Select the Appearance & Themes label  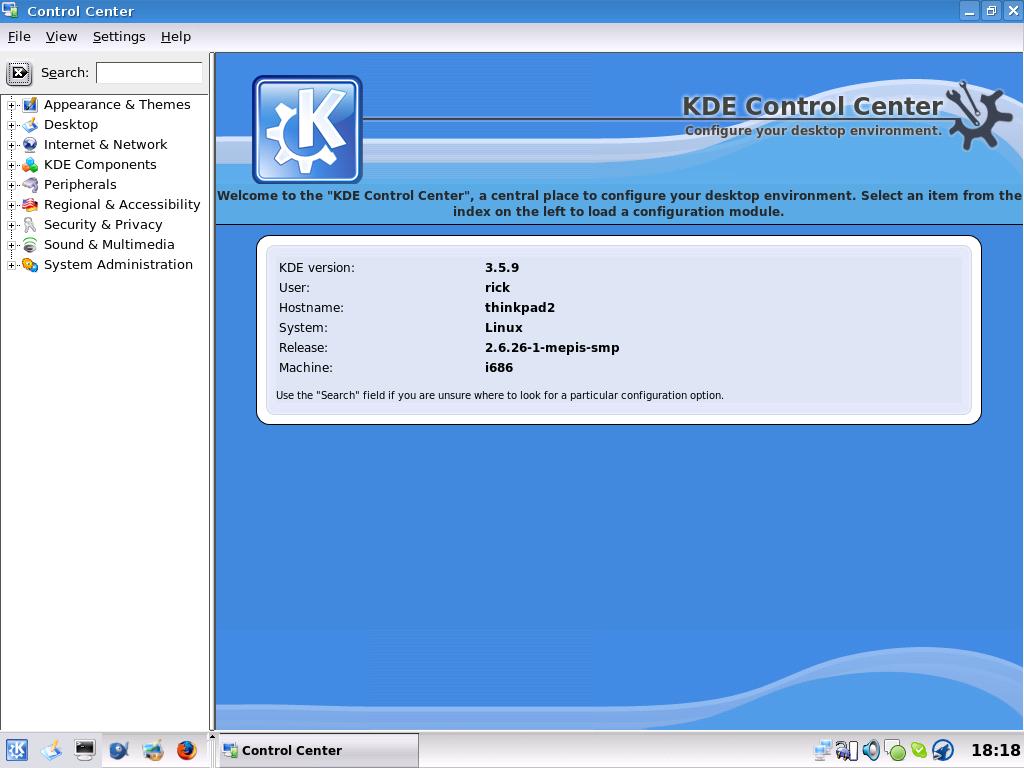point(117,104)
